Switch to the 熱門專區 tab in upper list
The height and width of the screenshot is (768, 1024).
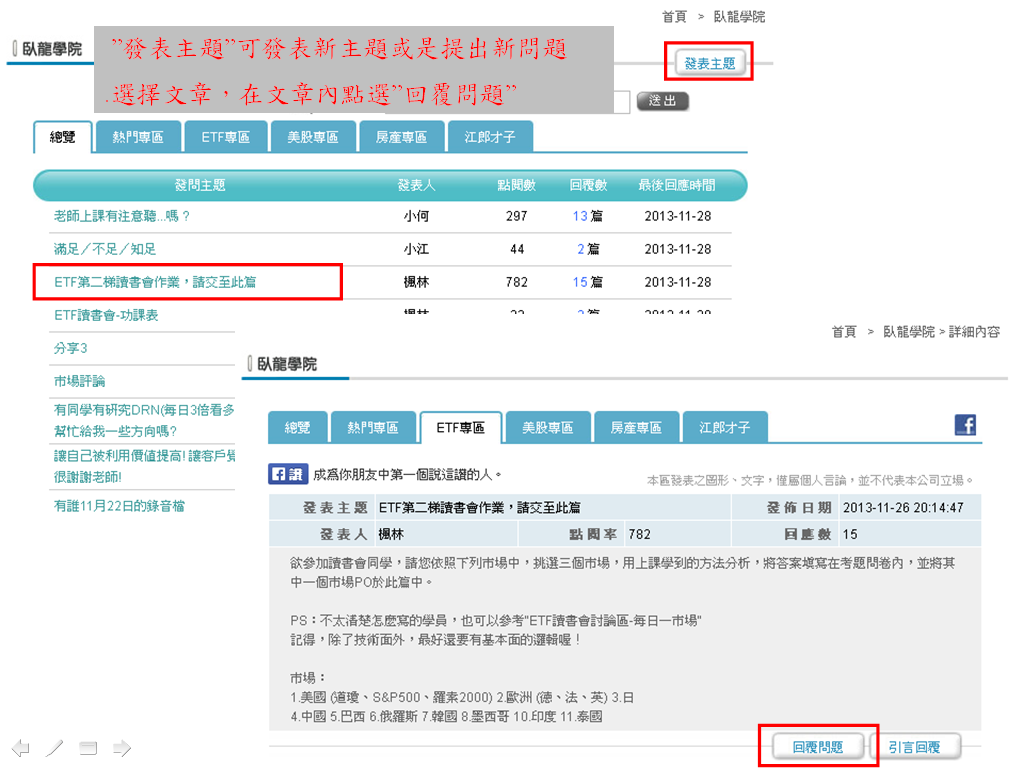pos(138,137)
